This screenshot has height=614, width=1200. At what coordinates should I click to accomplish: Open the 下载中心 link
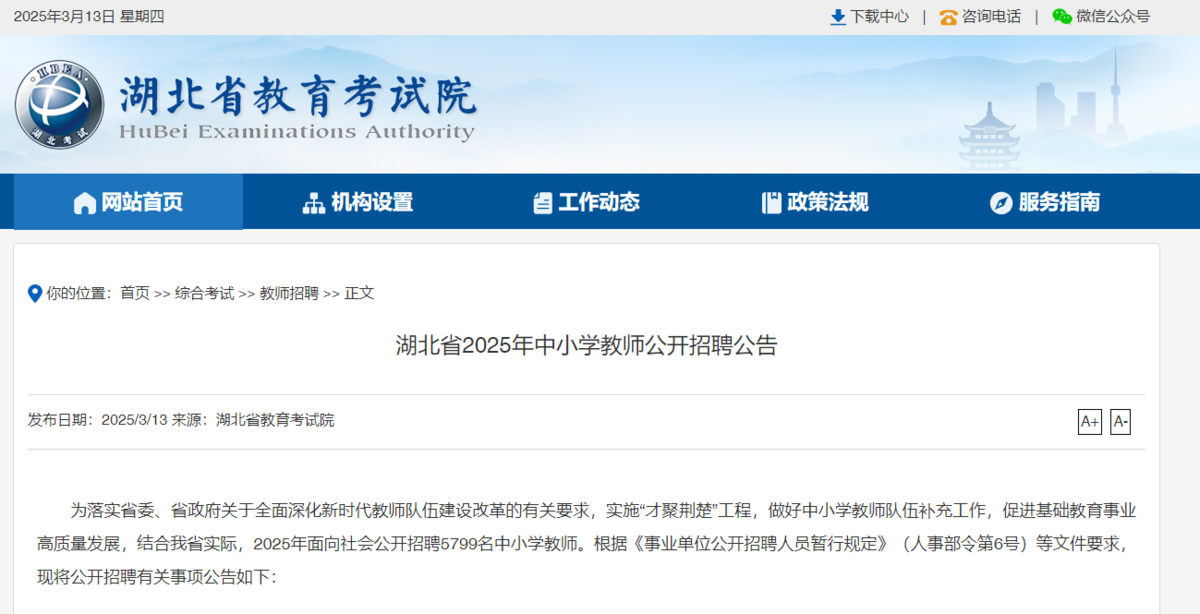pyautogui.click(x=880, y=17)
